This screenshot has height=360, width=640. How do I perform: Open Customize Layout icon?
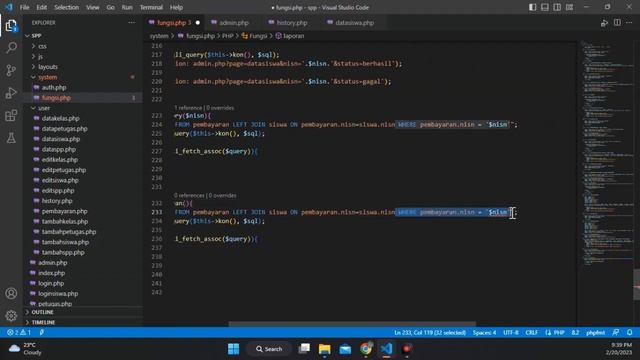point(569,7)
